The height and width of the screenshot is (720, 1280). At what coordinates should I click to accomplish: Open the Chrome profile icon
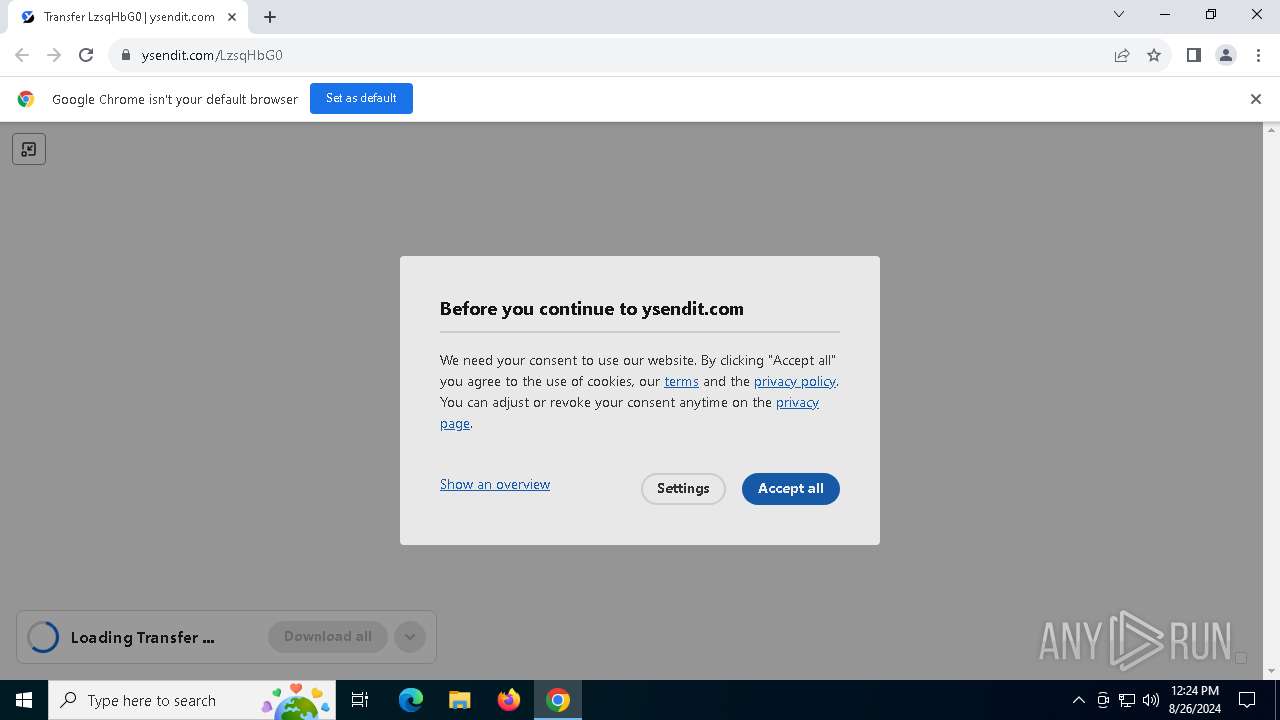point(1226,55)
